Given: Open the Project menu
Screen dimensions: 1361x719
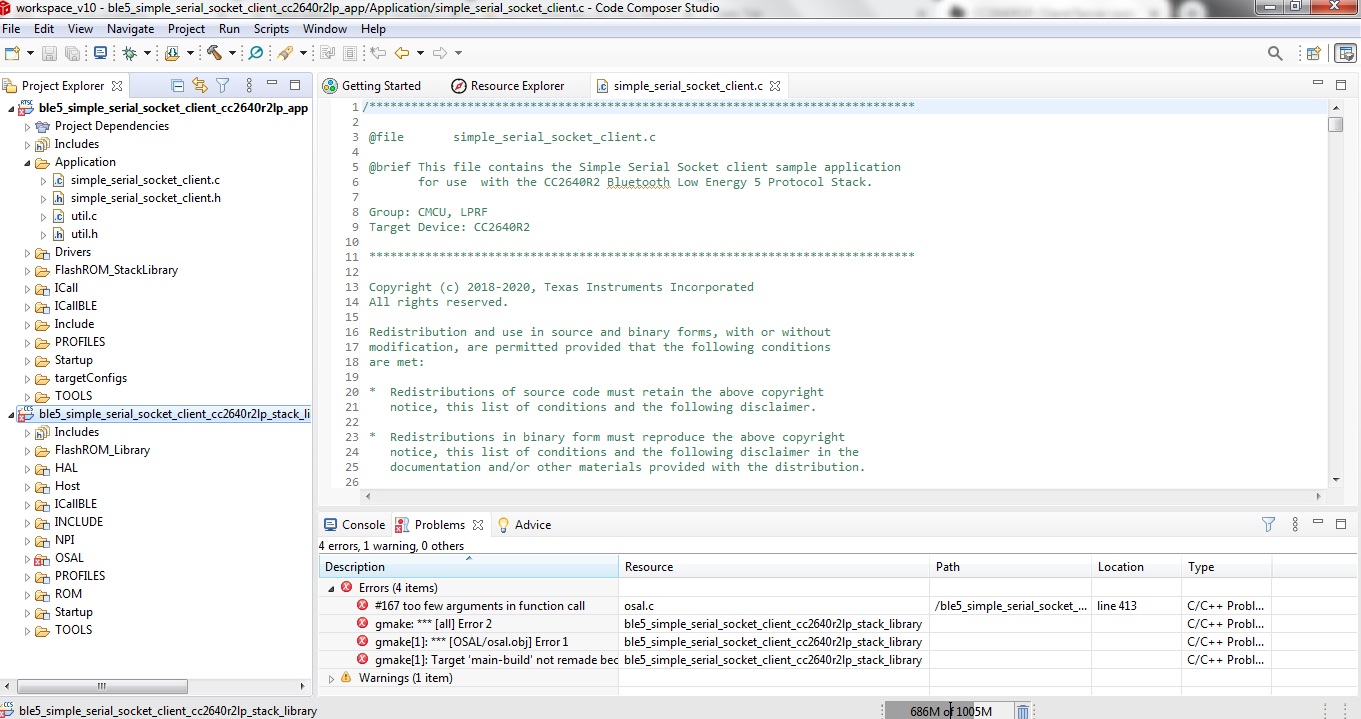Looking at the screenshot, I should (186, 29).
